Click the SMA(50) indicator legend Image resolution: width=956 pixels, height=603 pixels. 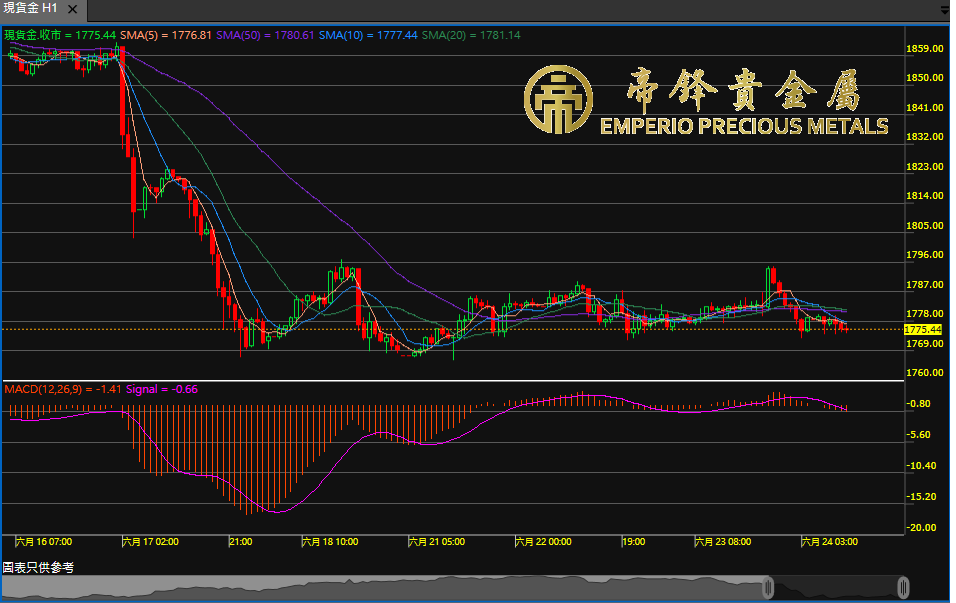265,35
